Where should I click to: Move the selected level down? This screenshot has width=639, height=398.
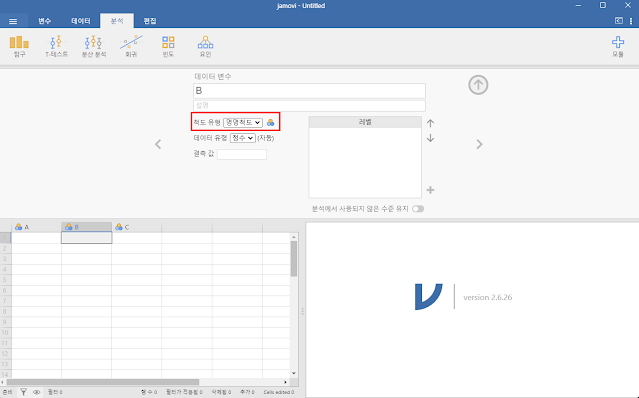click(430, 139)
